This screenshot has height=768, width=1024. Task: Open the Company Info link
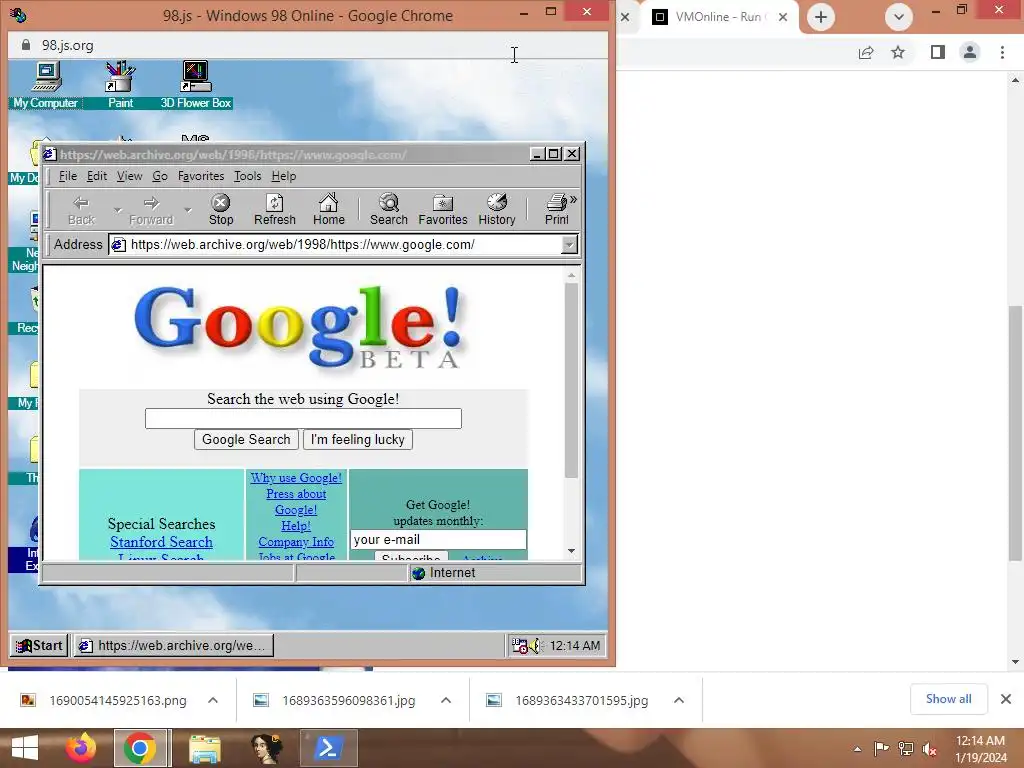click(x=296, y=542)
